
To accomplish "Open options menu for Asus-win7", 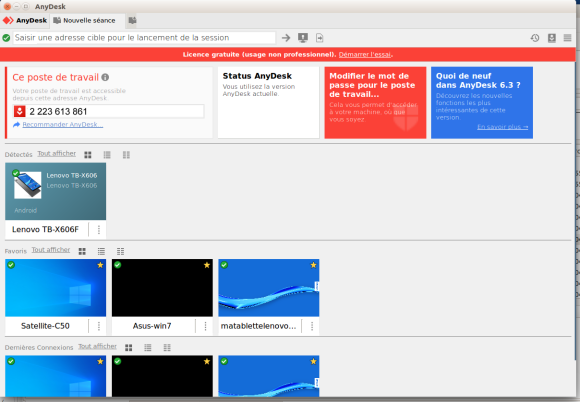I will click(x=205, y=326).
